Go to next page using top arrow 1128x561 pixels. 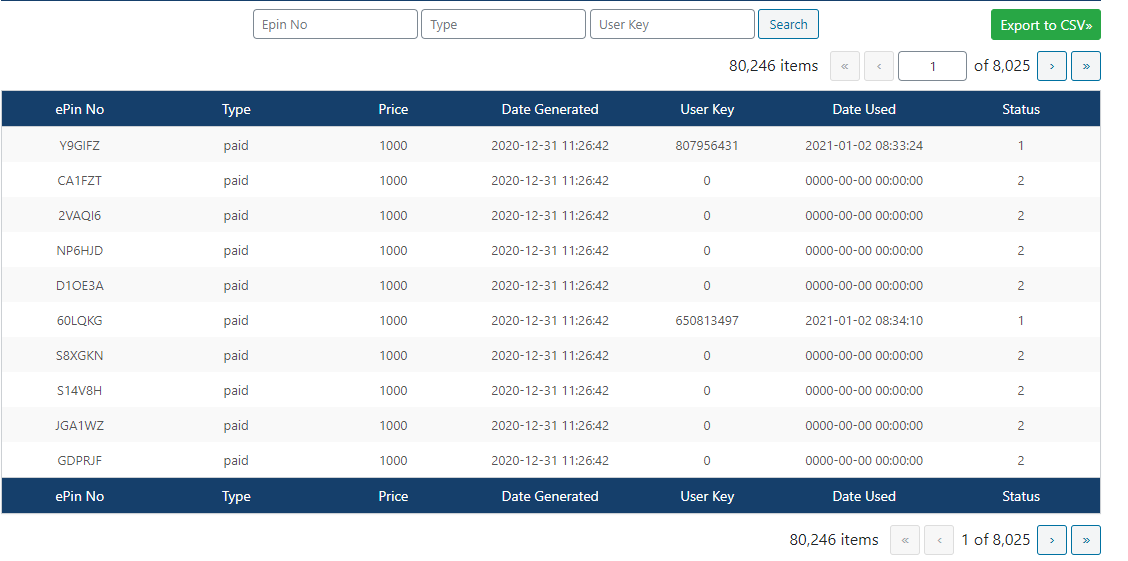pos(1051,66)
